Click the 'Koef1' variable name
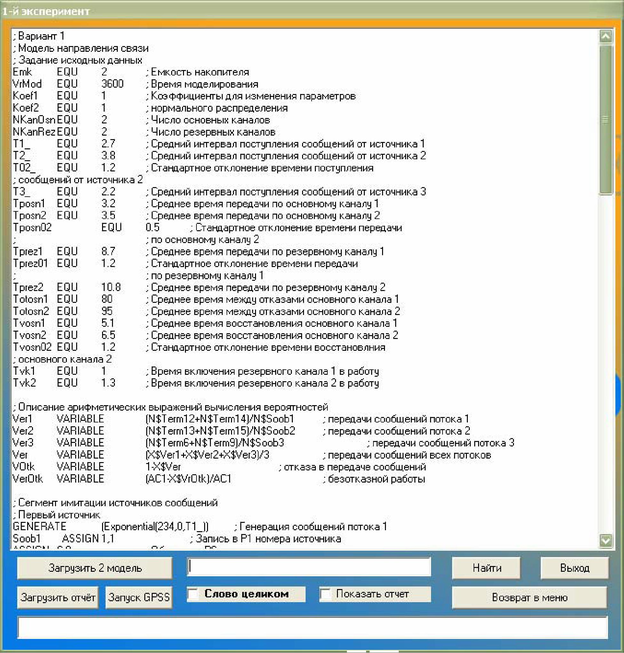Screen dimensions: 624x653 pyautogui.click(x=25, y=96)
